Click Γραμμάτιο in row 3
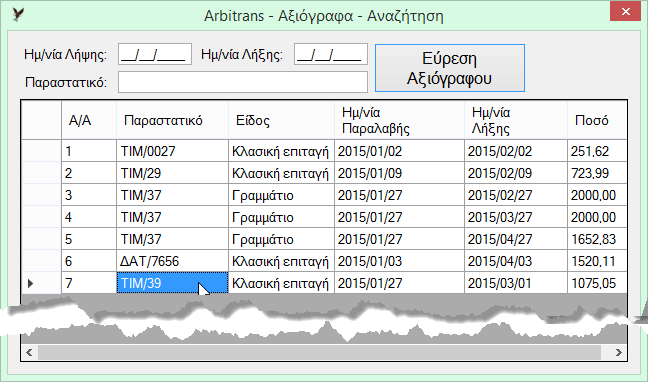 [x=281, y=195]
